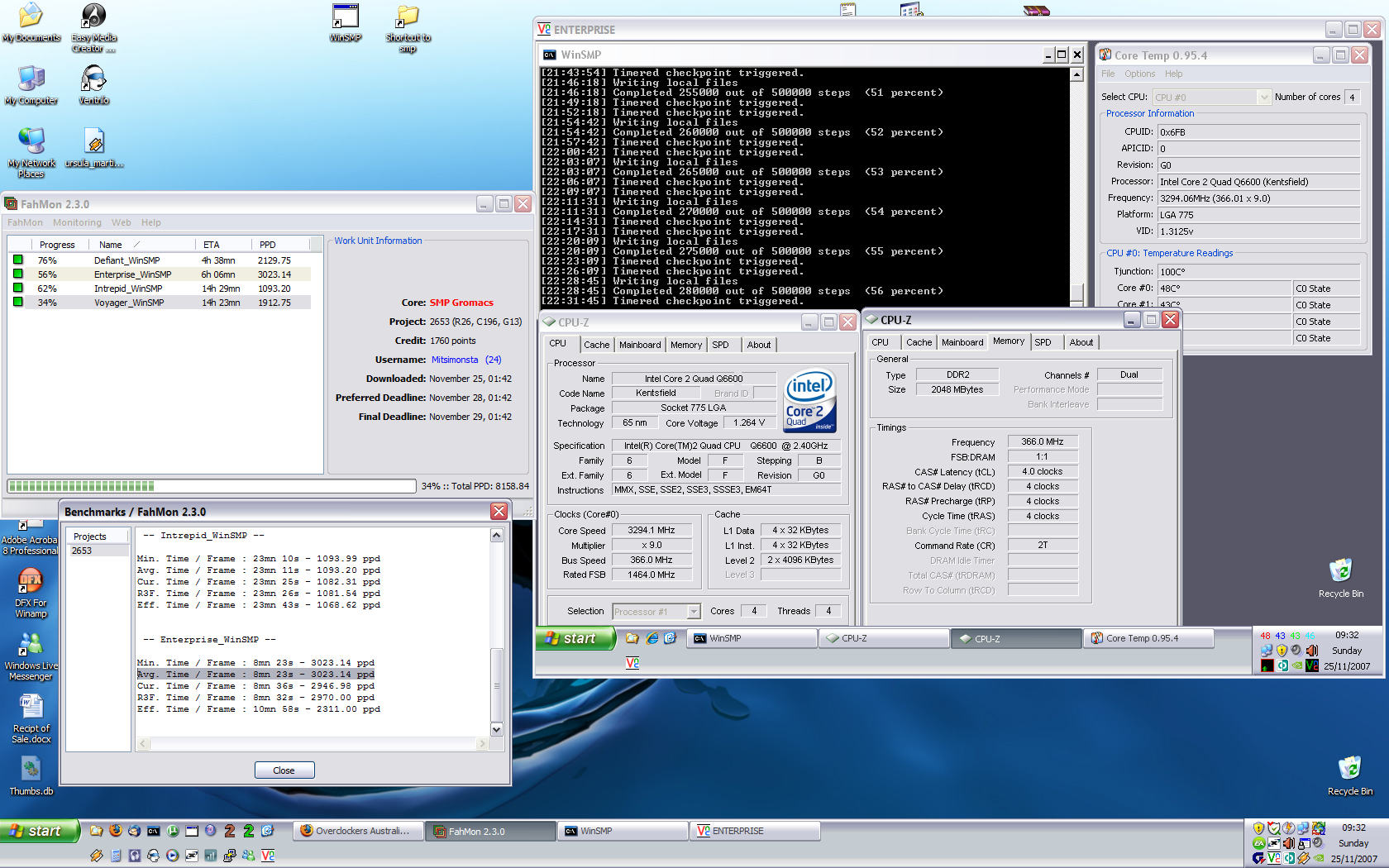The width and height of the screenshot is (1389, 868).
Task: Open command prompt quick launch icon
Action: point(153,831)
